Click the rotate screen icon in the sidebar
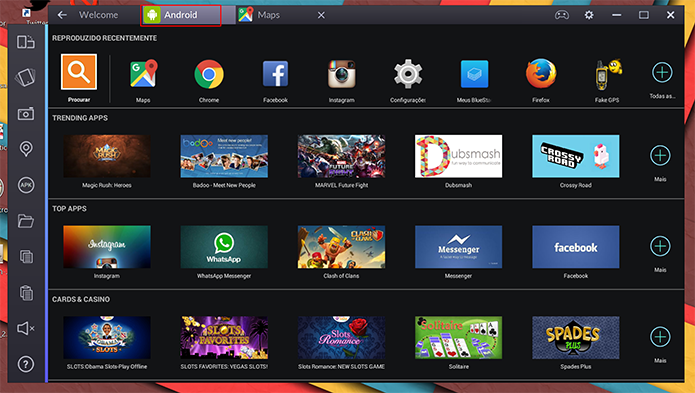Screen dimensions: 695x393 click(25, 77)
